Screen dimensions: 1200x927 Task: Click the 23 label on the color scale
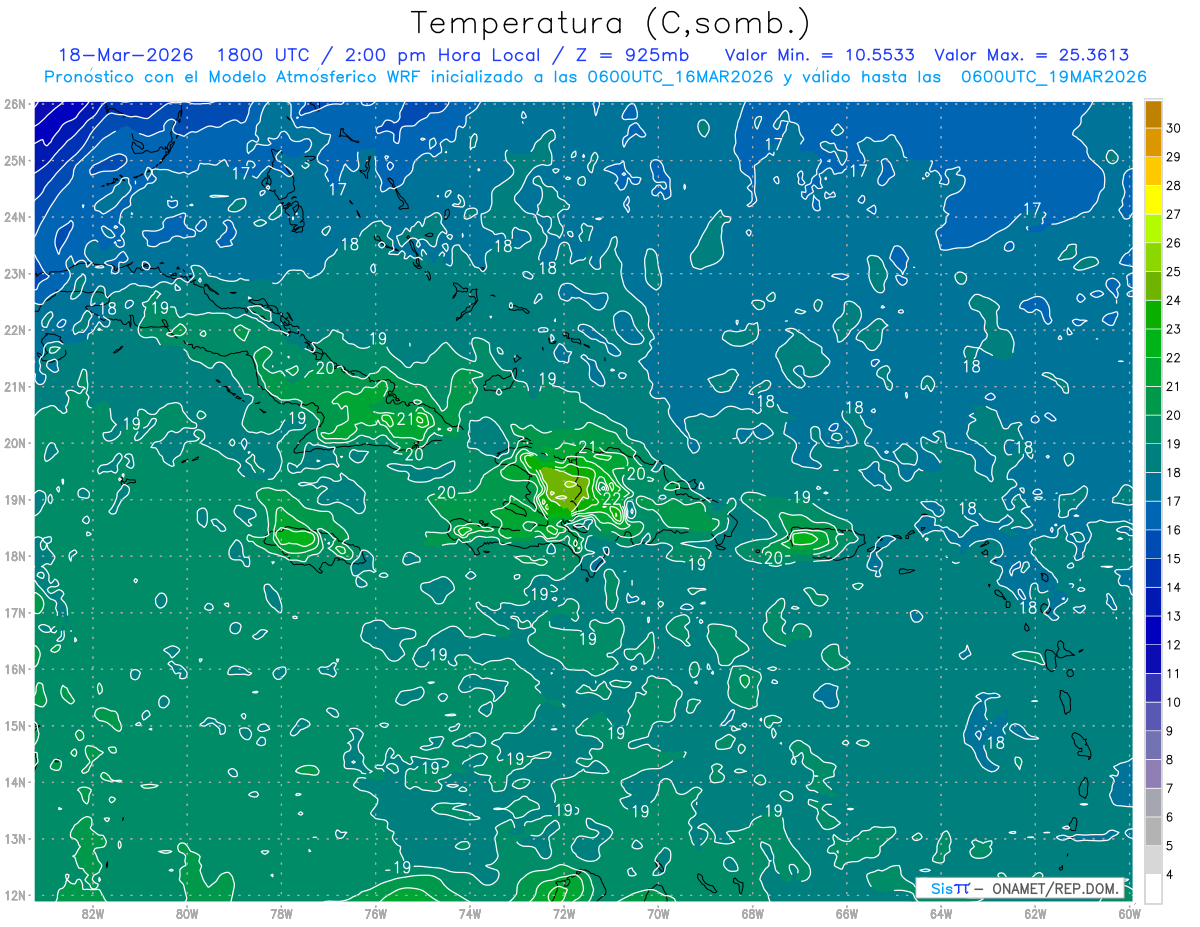(x=1174, y=329)
